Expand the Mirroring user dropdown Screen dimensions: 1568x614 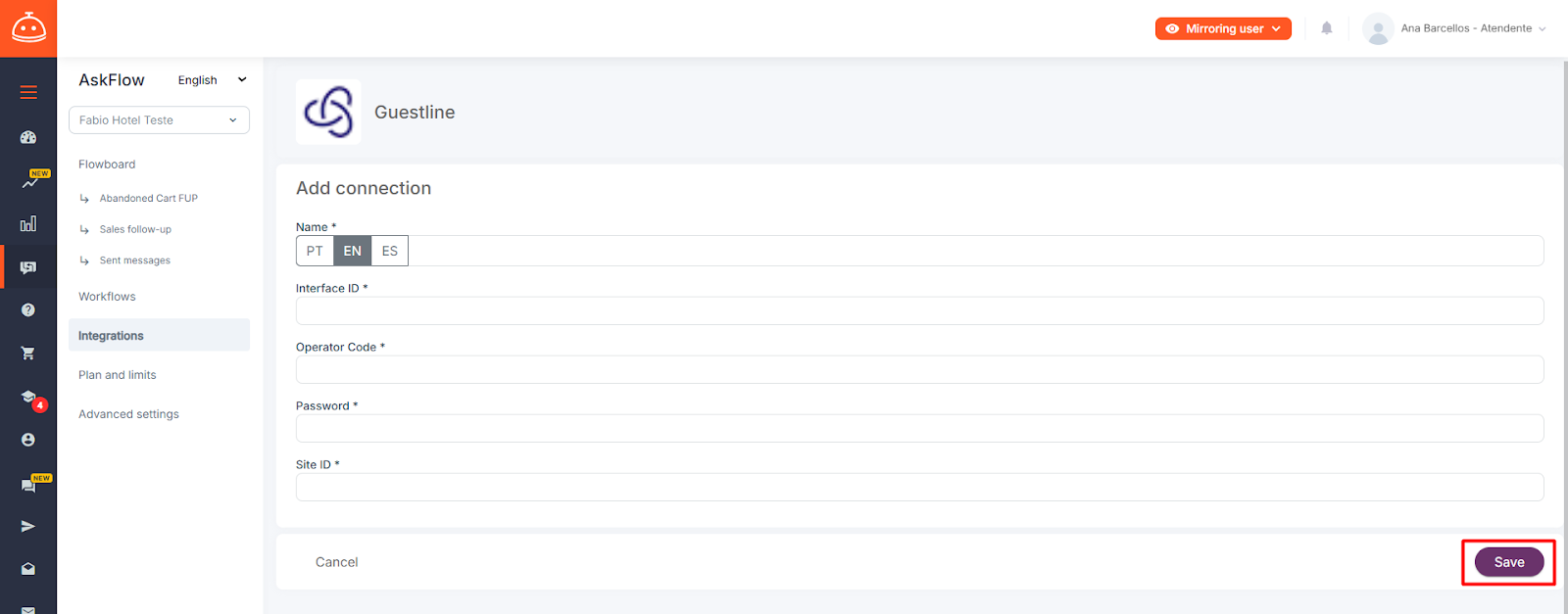click(x=1223, y=28)
